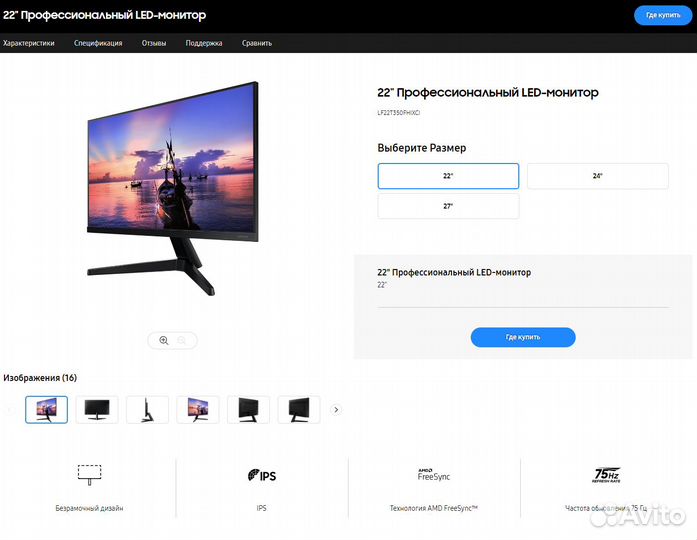Click the AMD FreeSync logo icon
The image size is (697, 540).
coord(434,475)
